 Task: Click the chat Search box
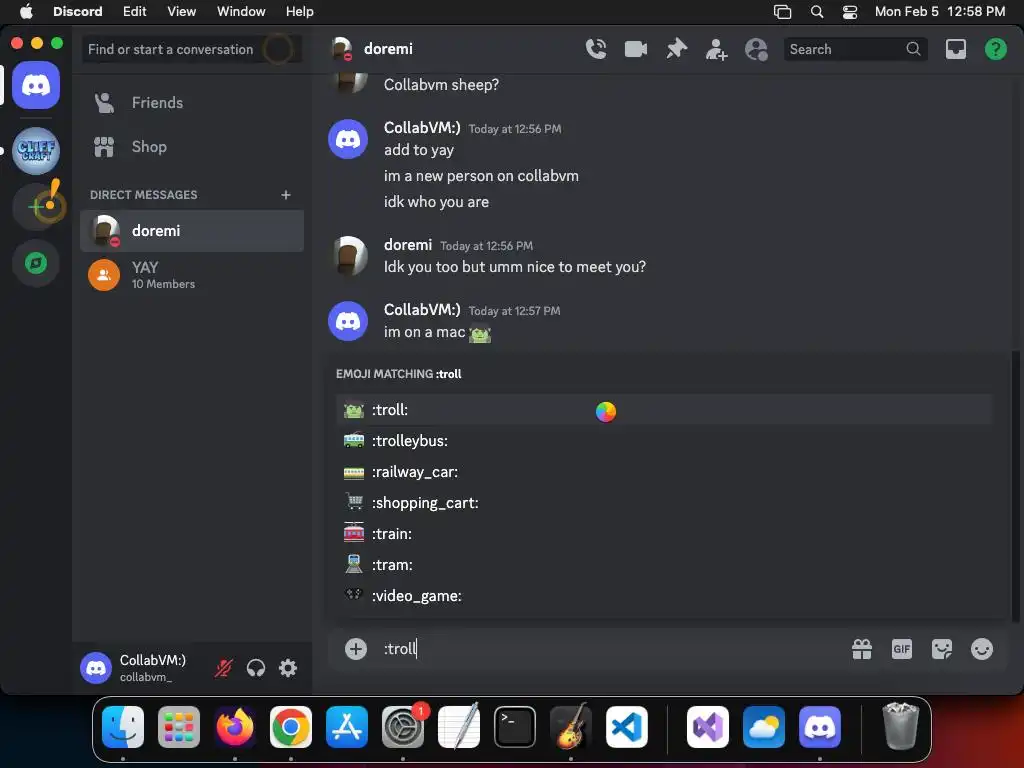point(856,49)
